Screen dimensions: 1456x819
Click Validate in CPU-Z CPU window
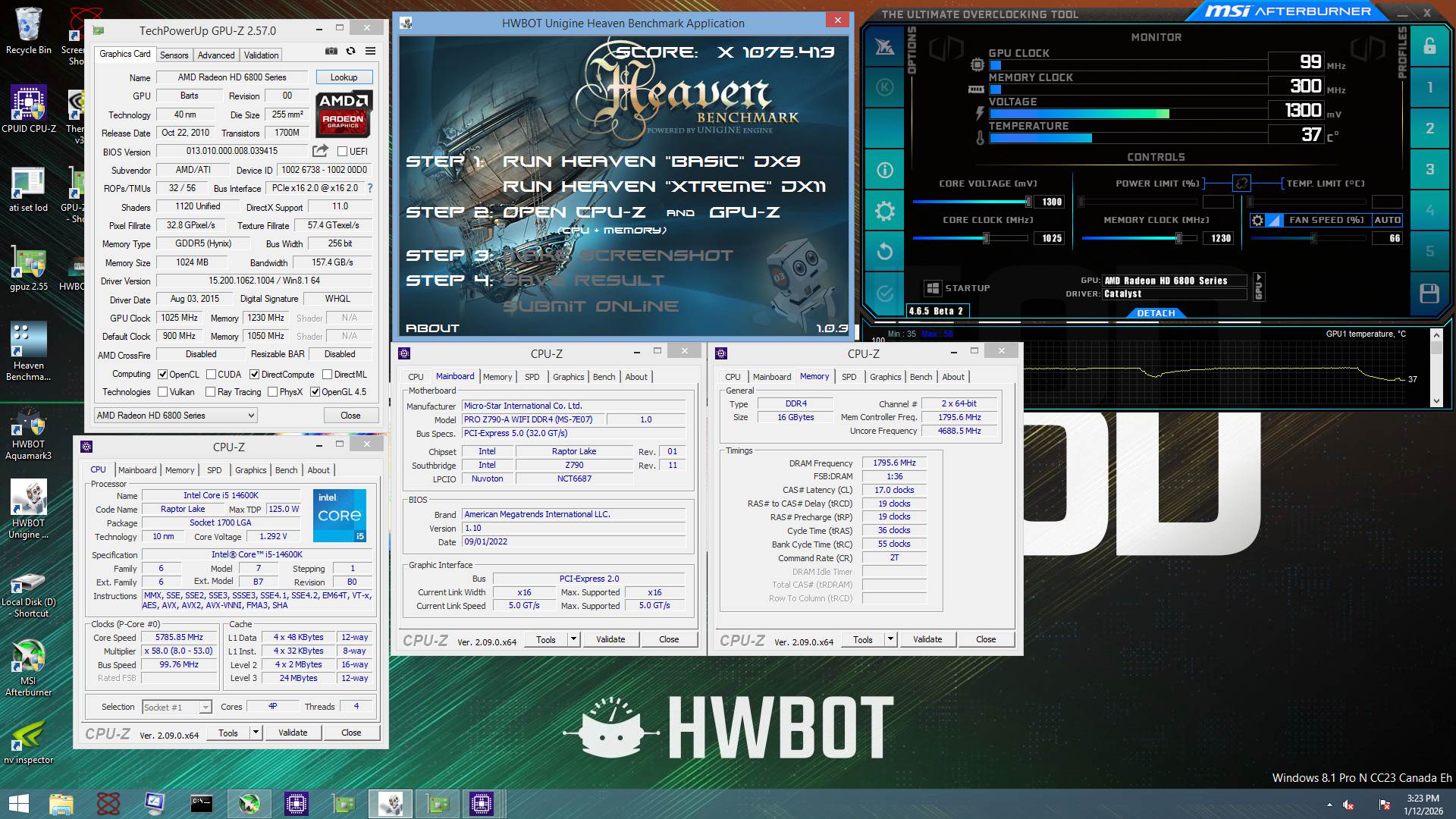tap(293, 733)
